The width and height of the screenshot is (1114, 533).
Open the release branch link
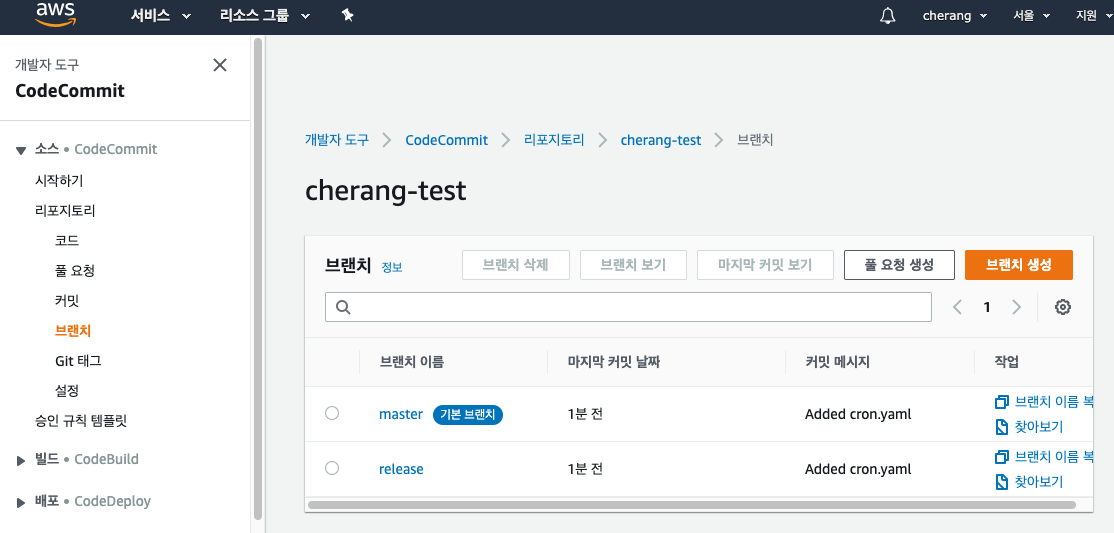click(401, 469)
